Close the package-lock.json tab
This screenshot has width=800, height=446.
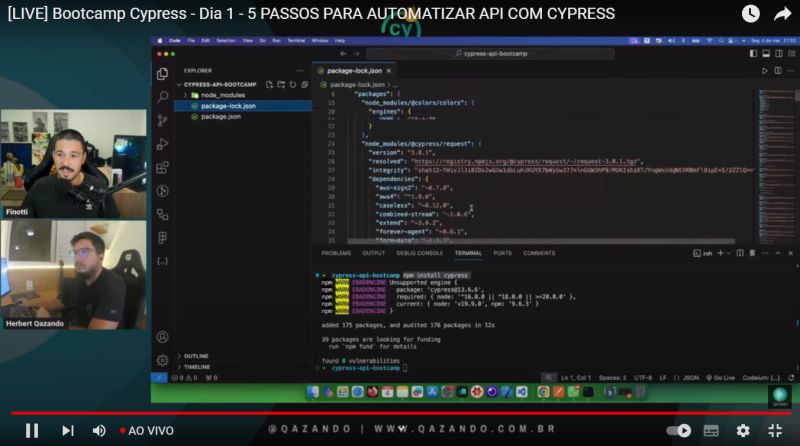(389, 71)
